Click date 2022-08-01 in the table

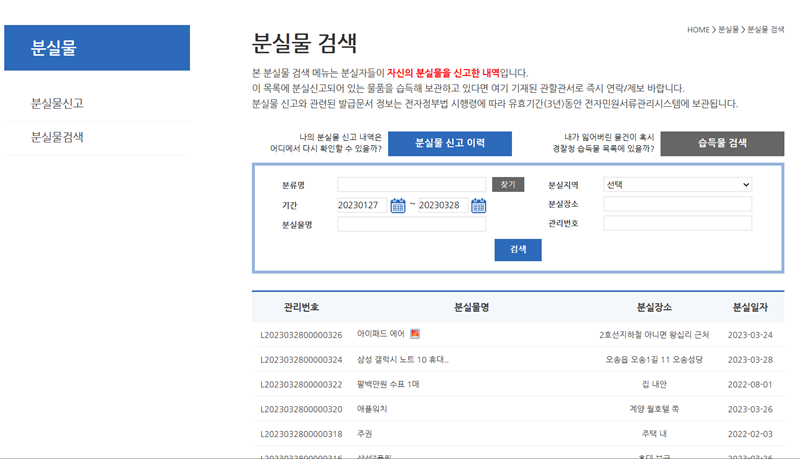point(750,385)
